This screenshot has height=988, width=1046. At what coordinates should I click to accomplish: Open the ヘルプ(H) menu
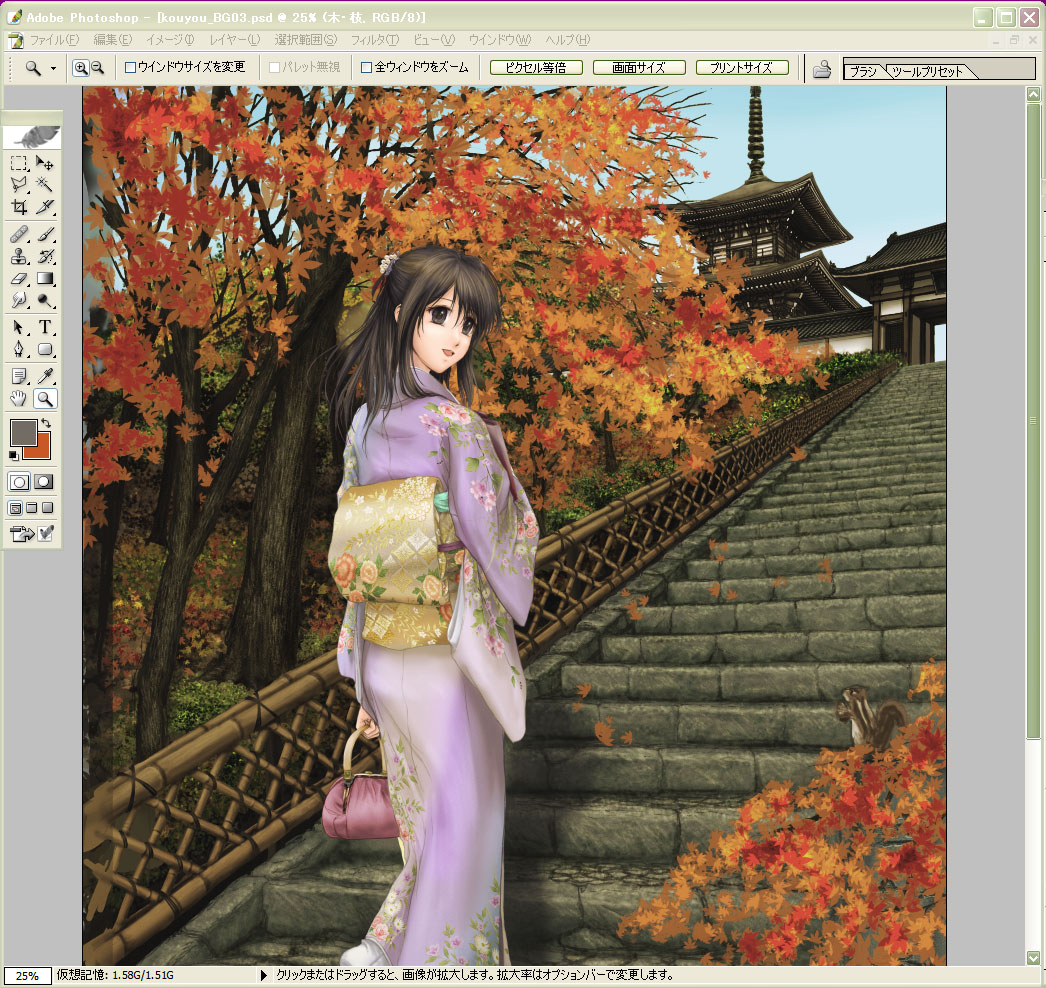coord(567,40)
